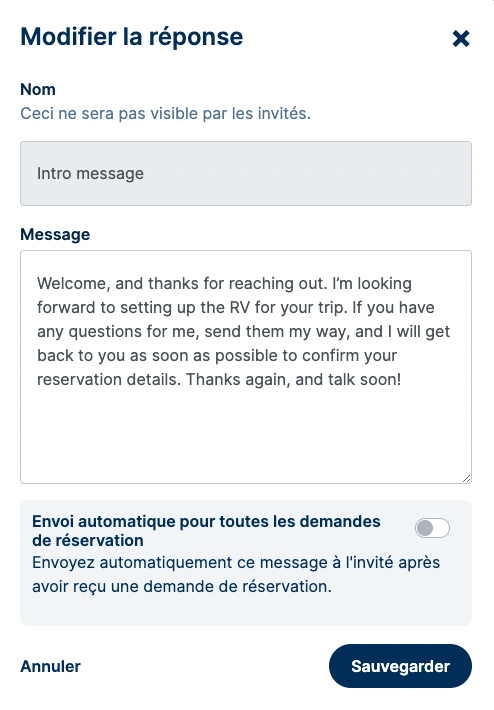Click the Nom field label
Image resolution: width=494 pixels, height=710 pixels.
38,89
